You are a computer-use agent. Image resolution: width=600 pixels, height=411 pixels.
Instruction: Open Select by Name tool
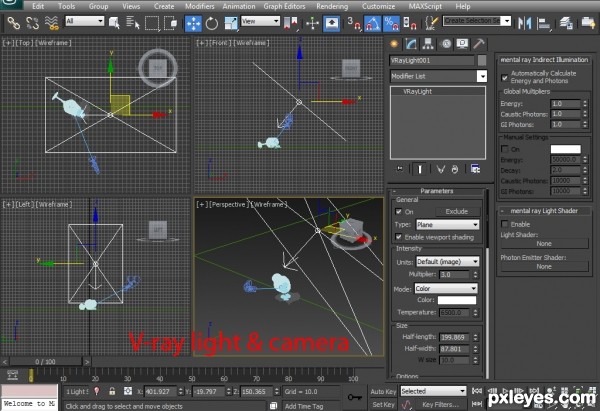click(133, 23)
